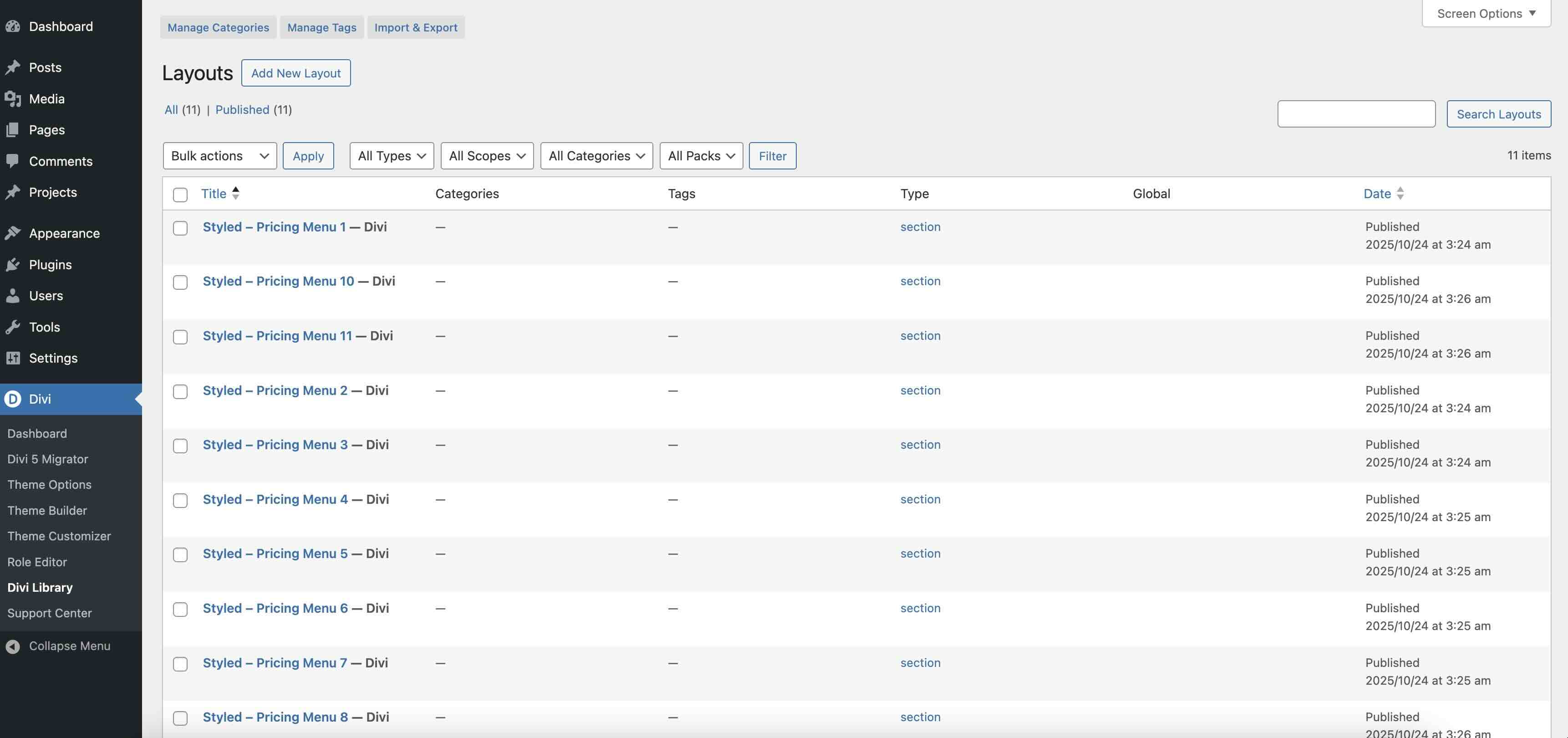Open the Screen Options panel
The height and width of the screenshot is (738, 1568).
(1486, 13)
